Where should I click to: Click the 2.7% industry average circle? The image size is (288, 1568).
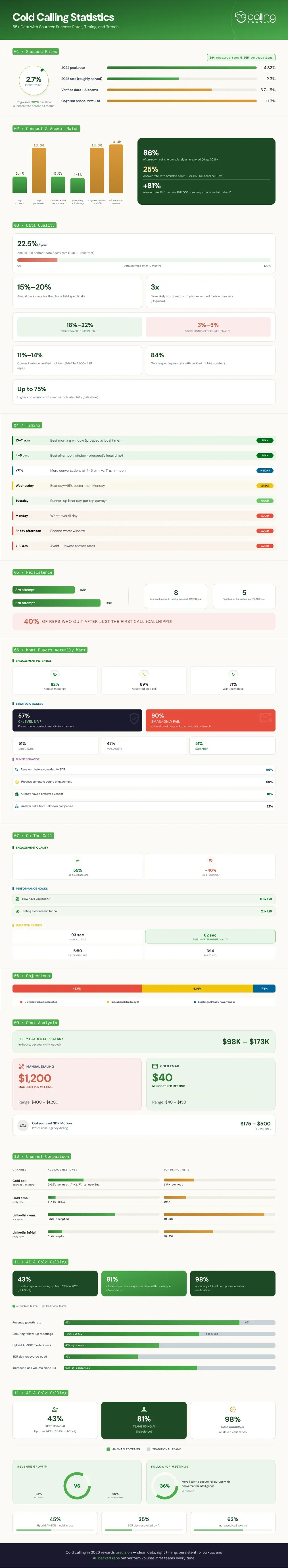[34, 80]
